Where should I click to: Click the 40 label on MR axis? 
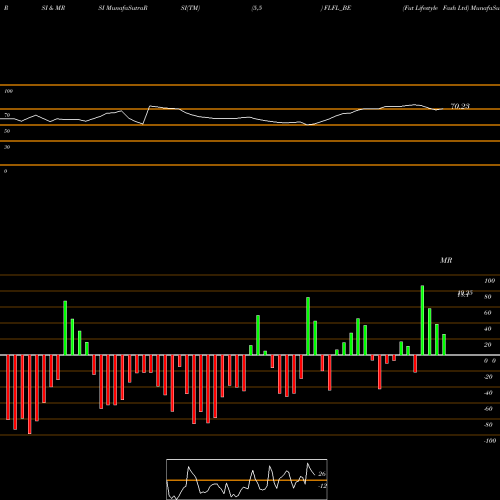tap(487, 329)
